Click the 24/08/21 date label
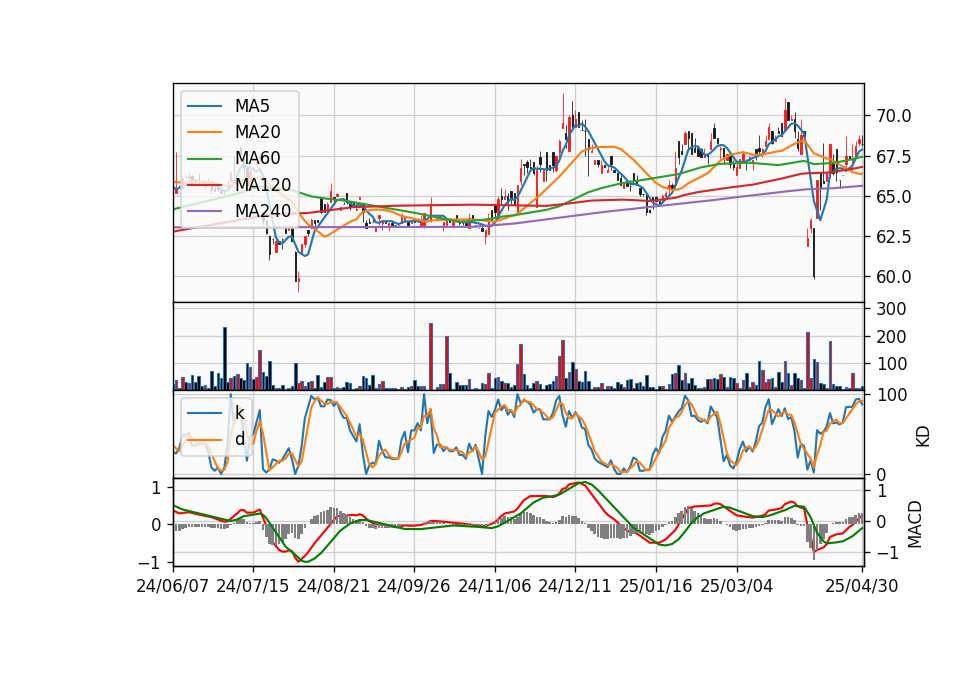The height and width of the screenshot is (690, 960). (334, 587)
